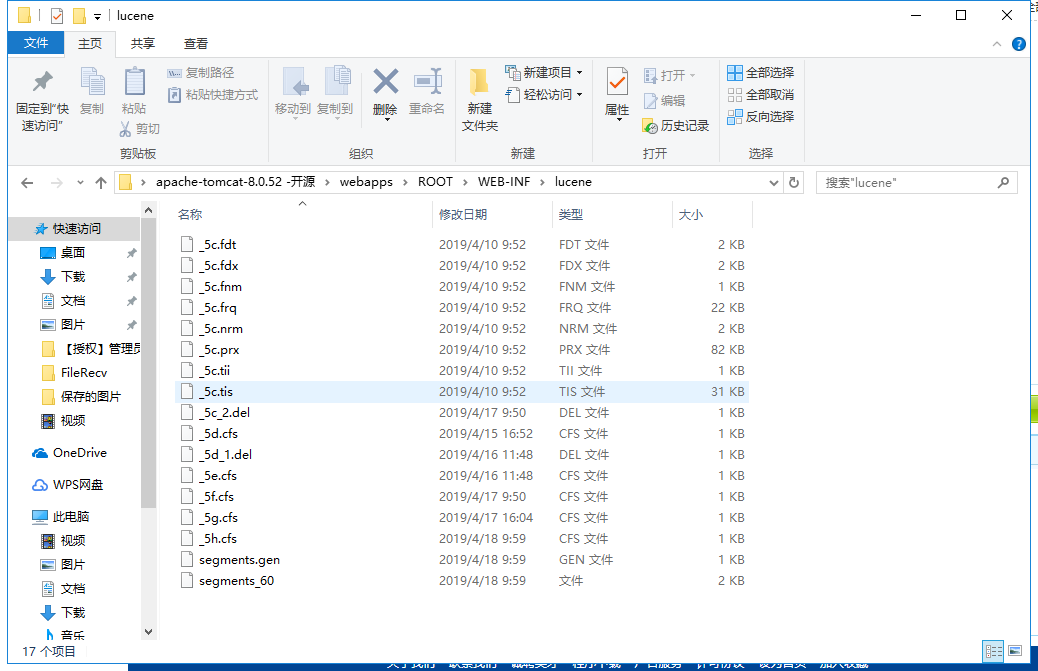The height and width of the screenshot is (671, 1038).
Task: Switch to details view layout icon
Action: [x=994, y=651]
